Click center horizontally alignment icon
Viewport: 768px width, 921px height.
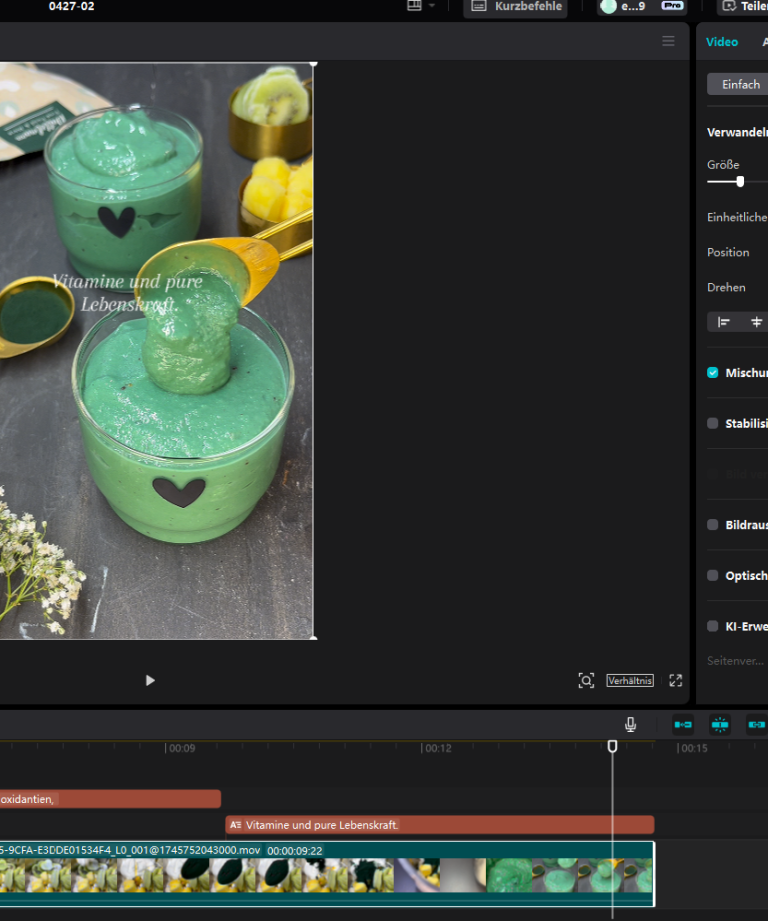click(756, 322)
